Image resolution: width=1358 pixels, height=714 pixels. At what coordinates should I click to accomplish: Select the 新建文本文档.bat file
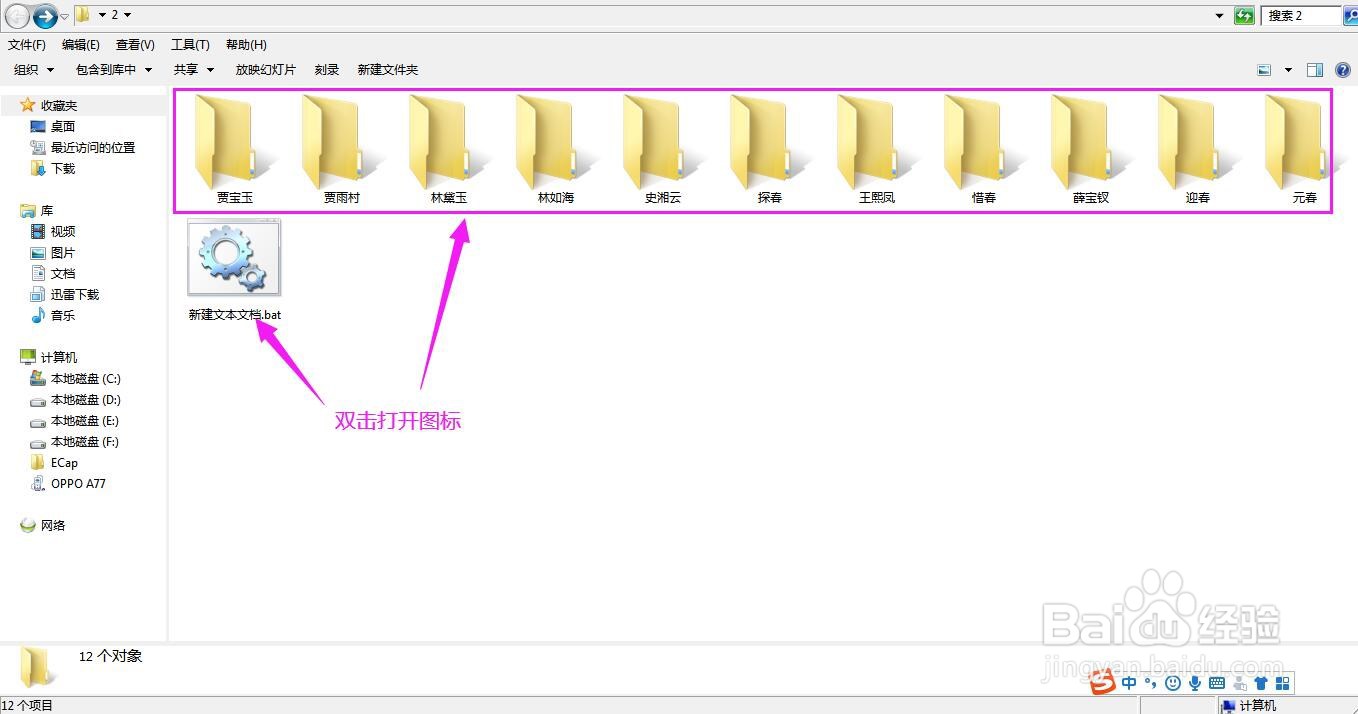pos(235,271)
